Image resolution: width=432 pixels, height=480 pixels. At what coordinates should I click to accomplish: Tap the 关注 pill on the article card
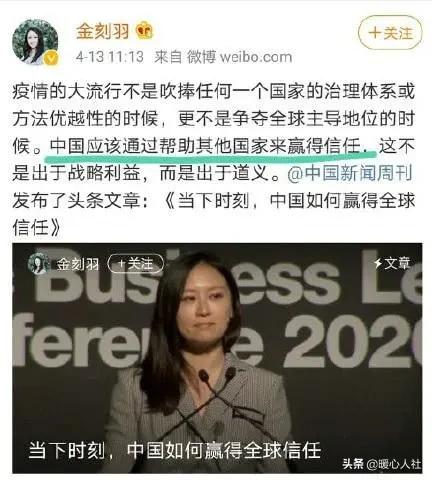click(x=136, y=264)
